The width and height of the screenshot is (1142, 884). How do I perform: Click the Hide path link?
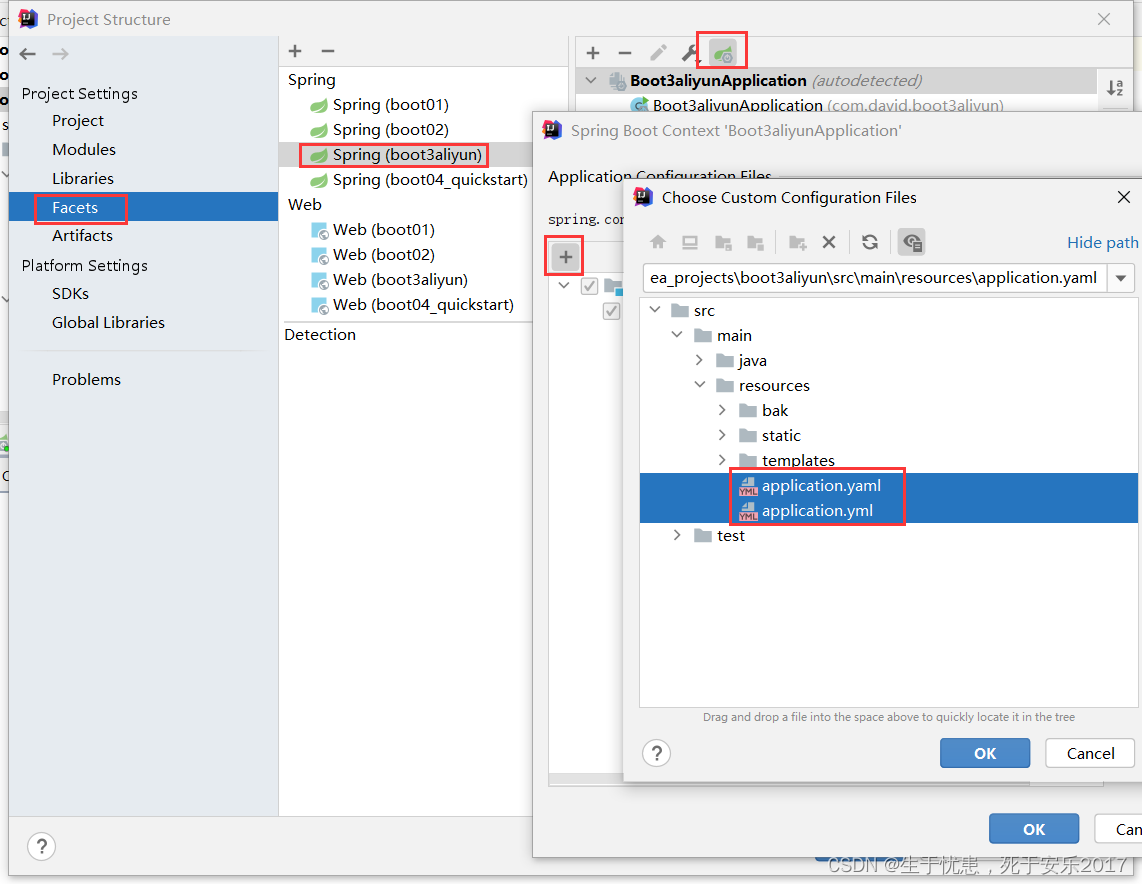pos(1102,242)
